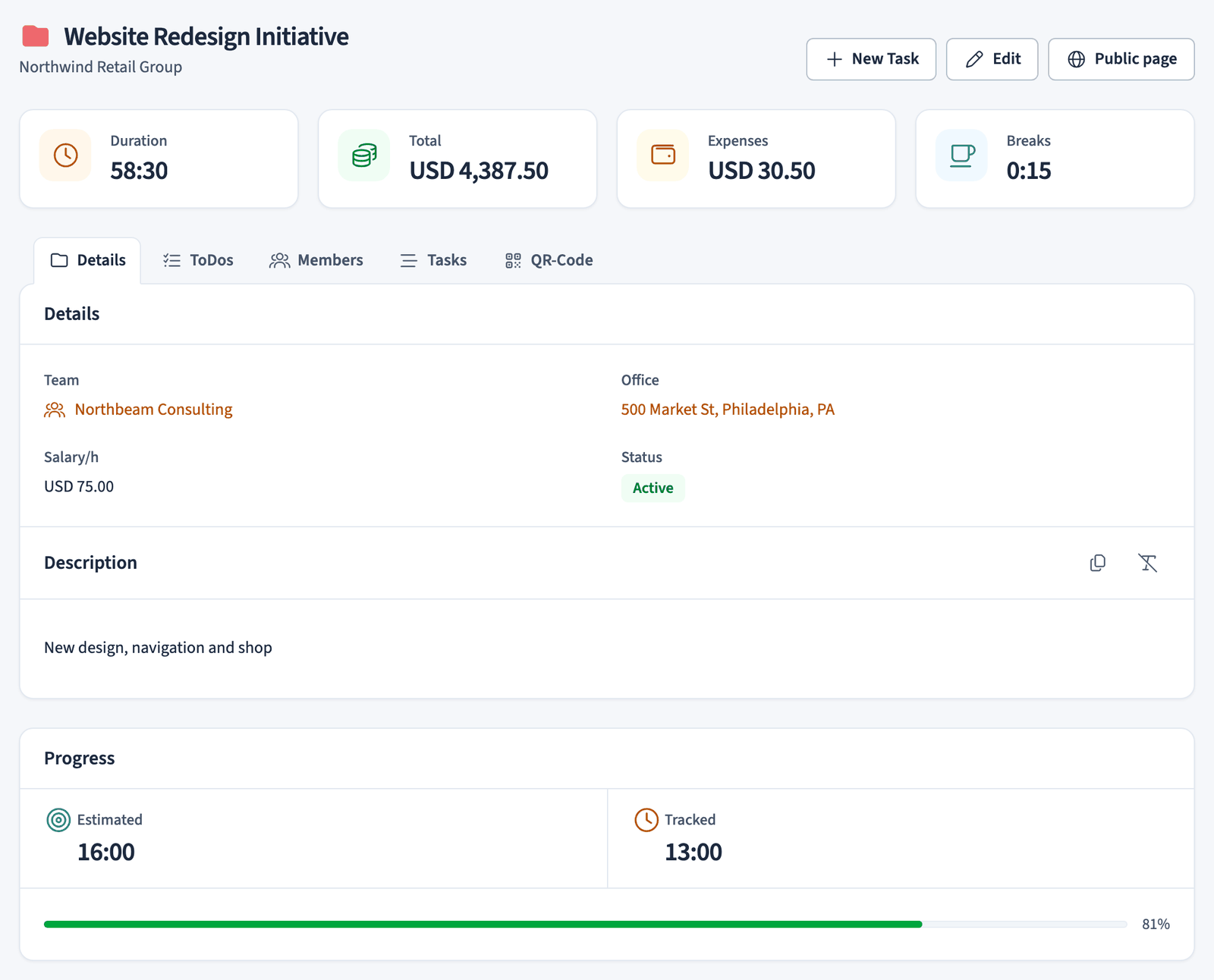This screenshot has height=980, width=1214.
Task: Click the Expenses wallet icon
Action: tap(663, 155)
